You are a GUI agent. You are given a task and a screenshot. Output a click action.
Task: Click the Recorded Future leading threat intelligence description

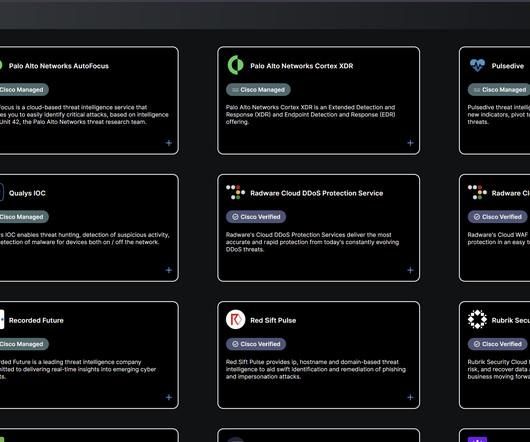(78, 369)
